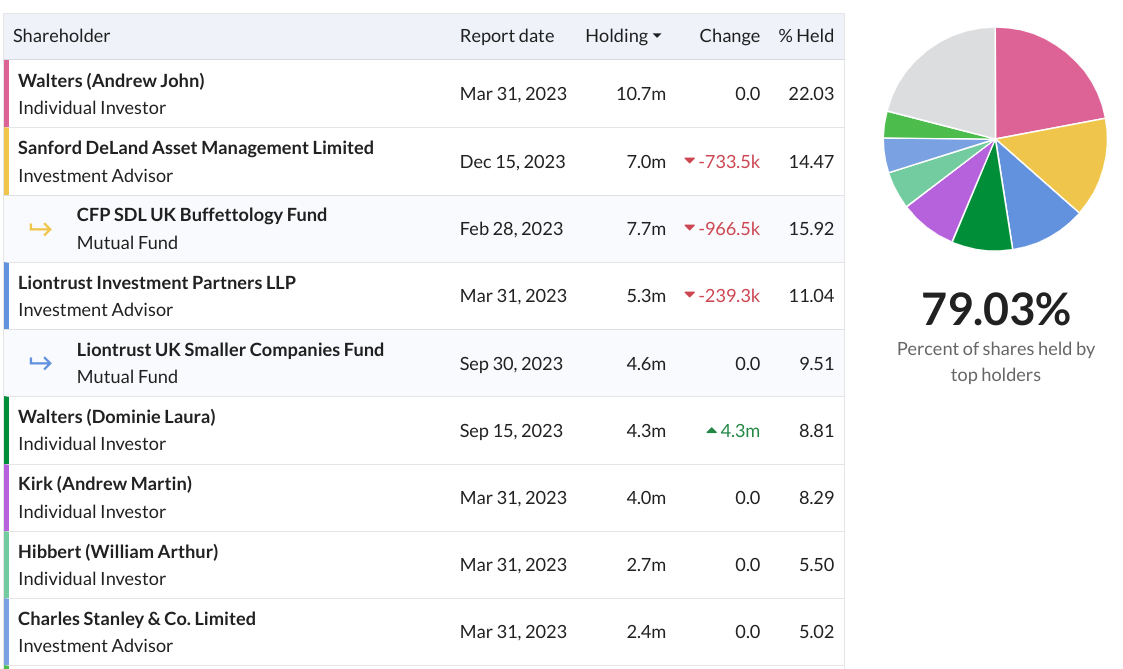Open CFP SDL UK Buffettology Fund
Viewport: 1123px width, 669px height.
[202, 215]
